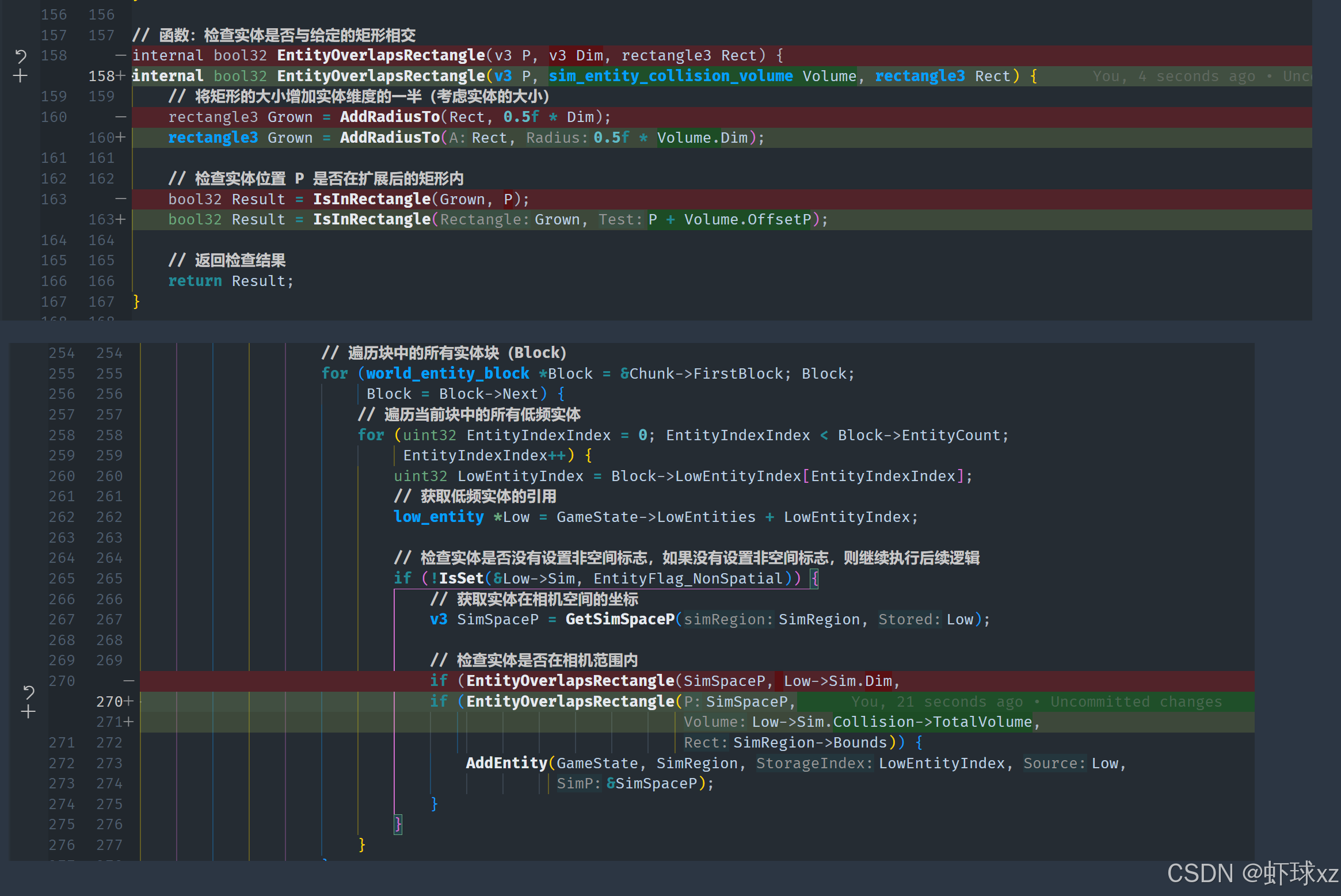Click 'GameState->LowEntities' on line 262

tap(656, 517)
